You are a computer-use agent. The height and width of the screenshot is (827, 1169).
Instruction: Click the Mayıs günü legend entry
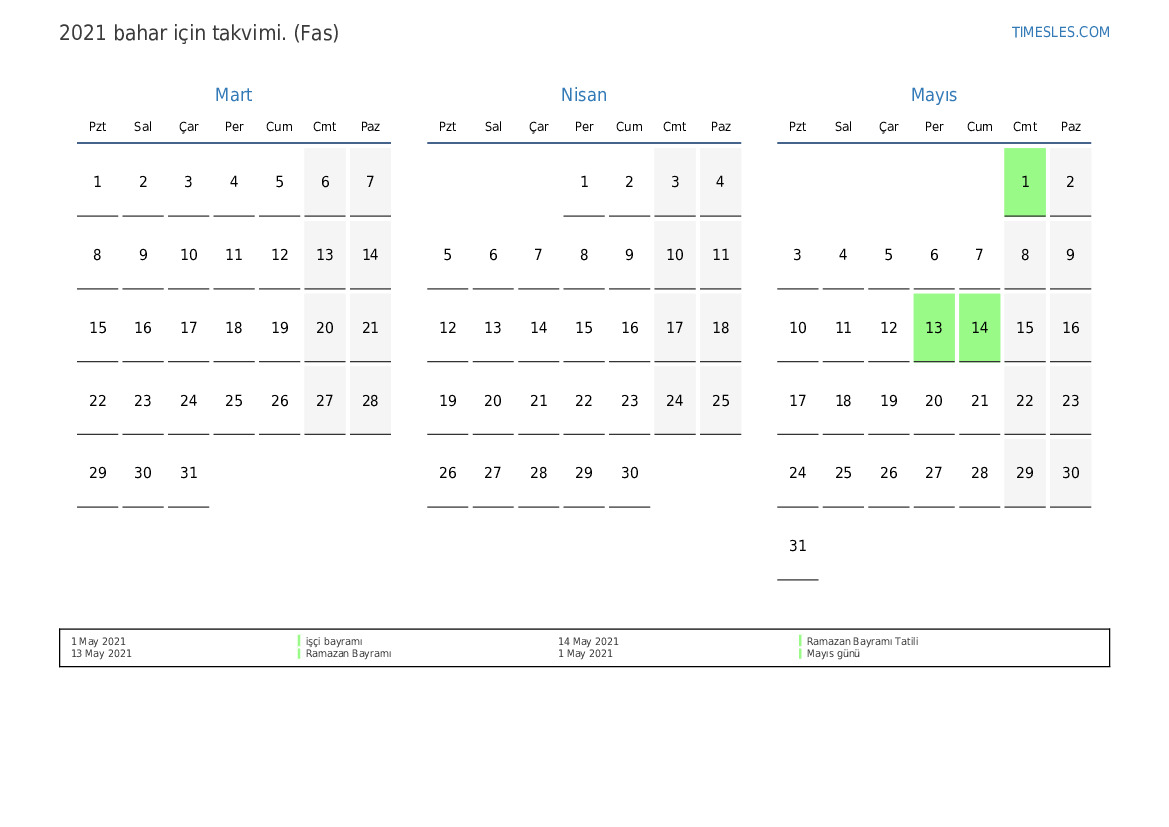coord(833,654)
